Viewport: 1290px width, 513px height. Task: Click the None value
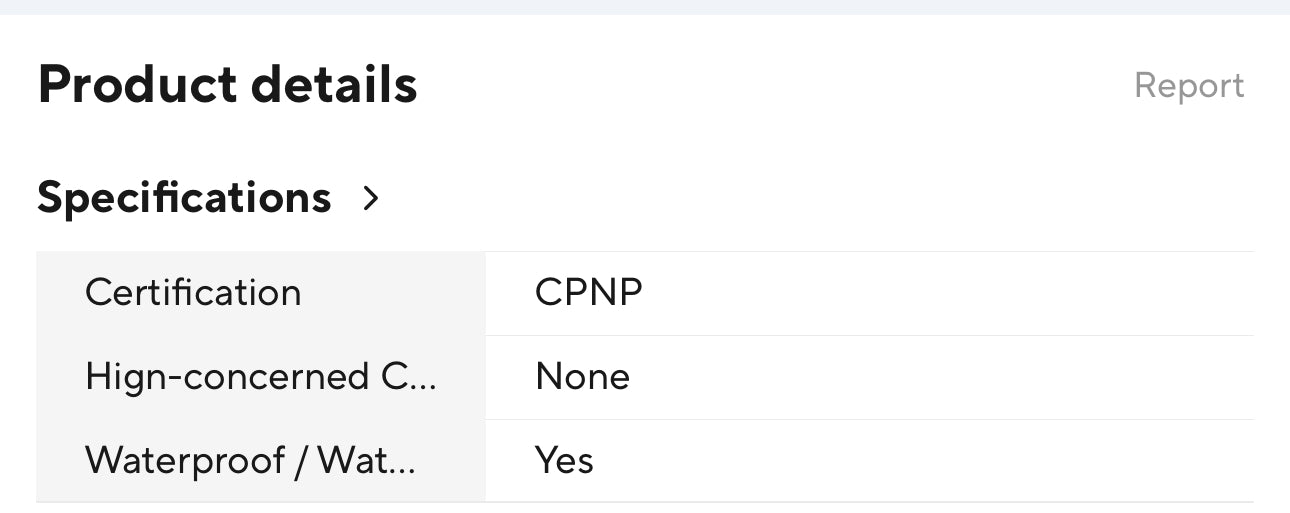click(x=582, y=377)
